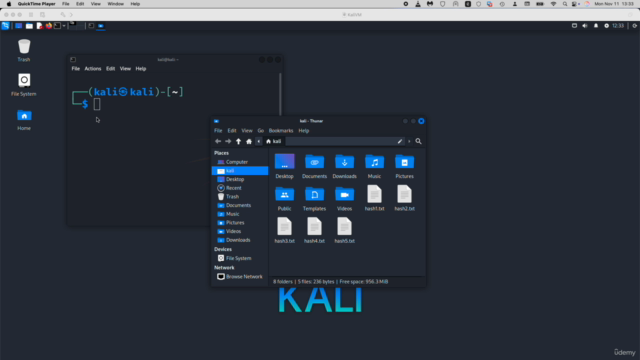Image resolution: width=640 pixels, height=360 pixels.
Task: Open Thunar's Help menu
Action: 304,131
